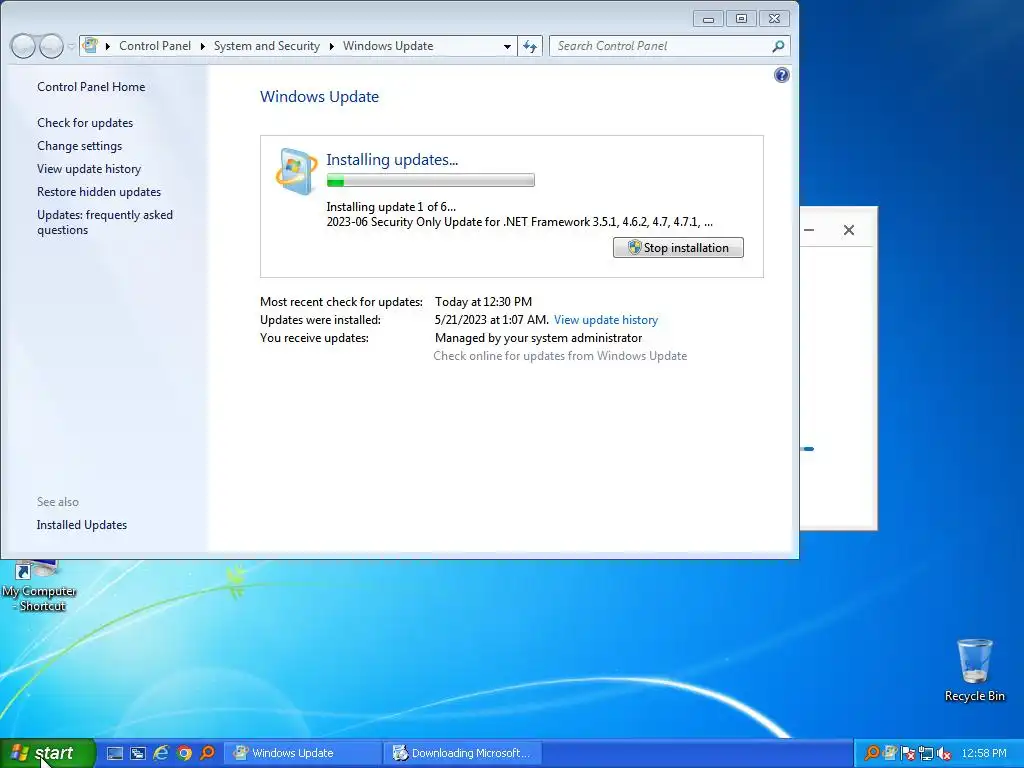Expand the chevron after System and Security breadcrumb
Image resolution: width=1024 pixels, height=768 pixels.
pyautogui.click(x=331, y=46)
